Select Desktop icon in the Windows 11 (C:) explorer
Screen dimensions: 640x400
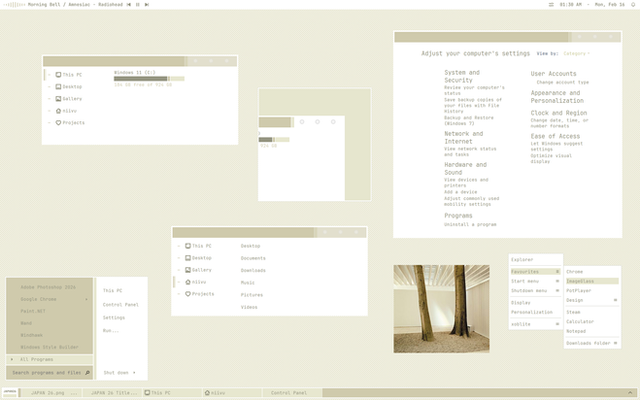tap(58, 87)
